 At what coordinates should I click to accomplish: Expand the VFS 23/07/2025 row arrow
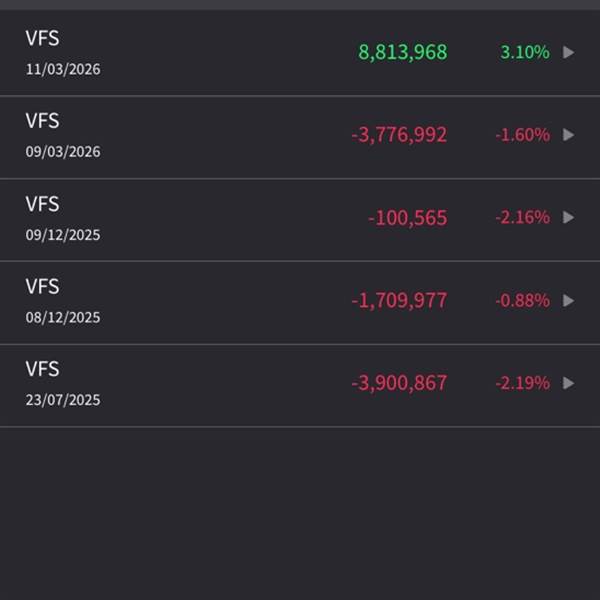[x=569, y=383]
